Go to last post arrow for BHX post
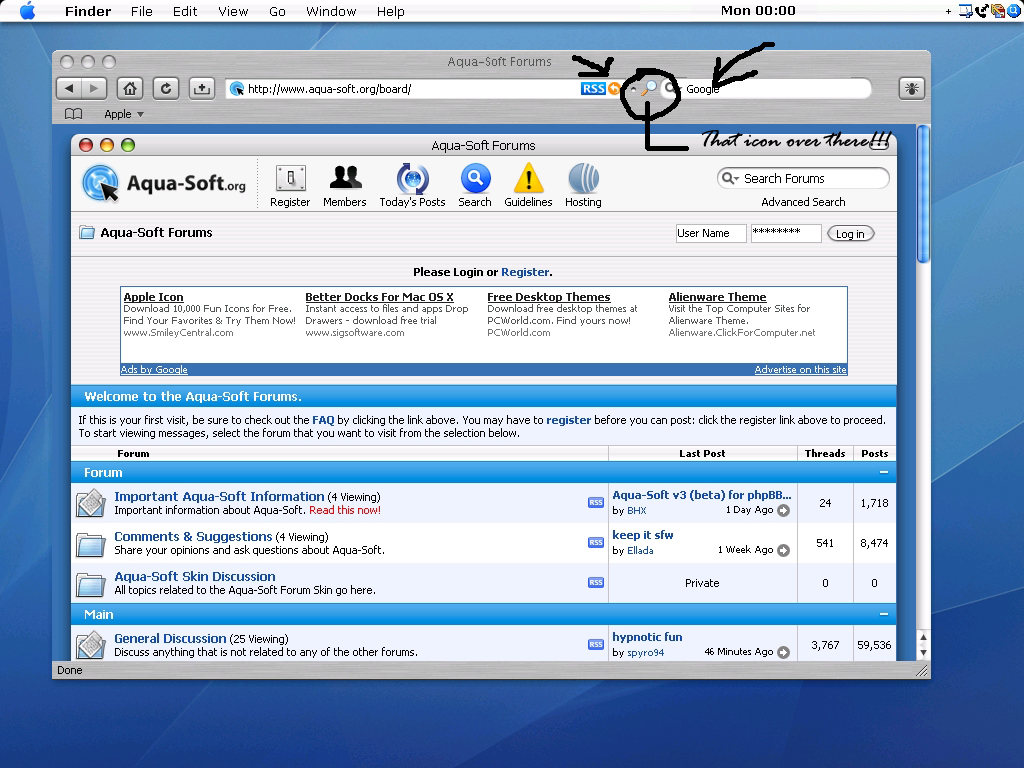Image resolution: width=1024 pixels, height=768 pixels. click(x=784, y=511)
